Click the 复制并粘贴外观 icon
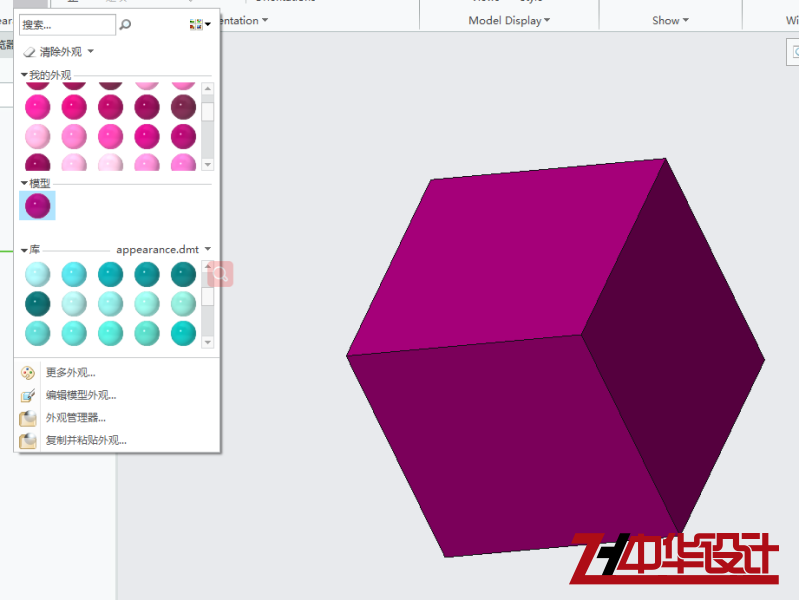The height and width of the screenshot is (600, 799). click(28, 440)
